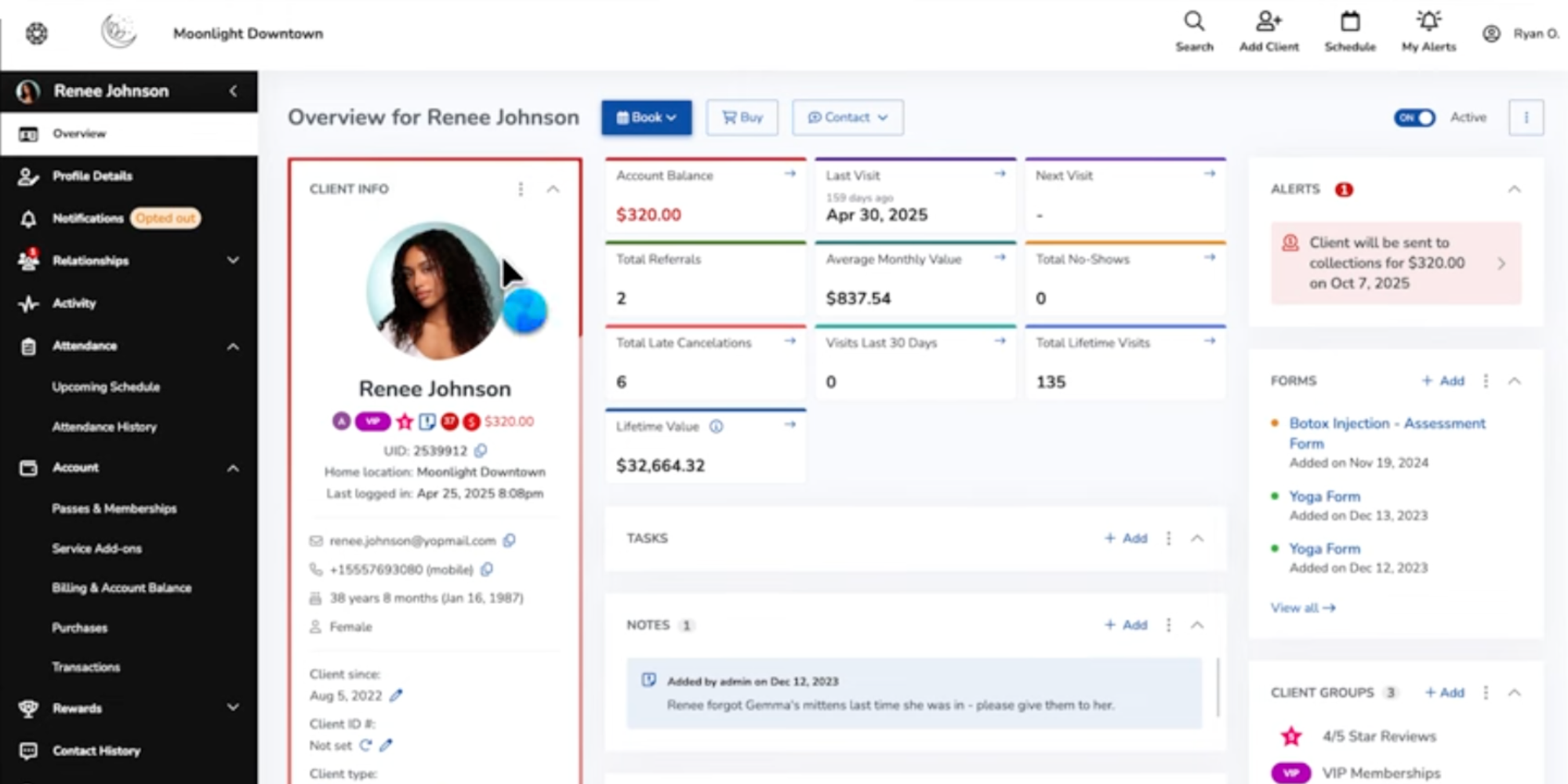This screenshot has width=1568, height=784.
Task: Click the Notifications Opted out badge
Action: [x=165, y=218]
